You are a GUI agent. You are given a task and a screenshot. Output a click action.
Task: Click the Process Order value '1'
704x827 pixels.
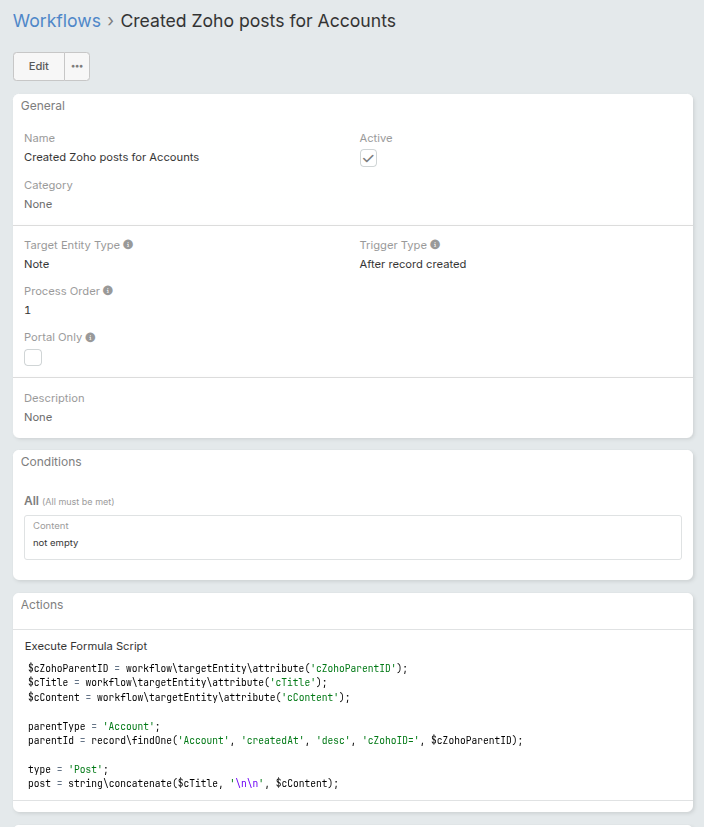tap(27, 310)
